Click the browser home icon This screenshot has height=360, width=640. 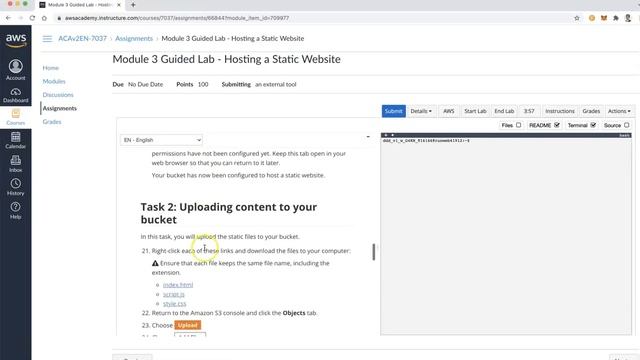(44, 18)
